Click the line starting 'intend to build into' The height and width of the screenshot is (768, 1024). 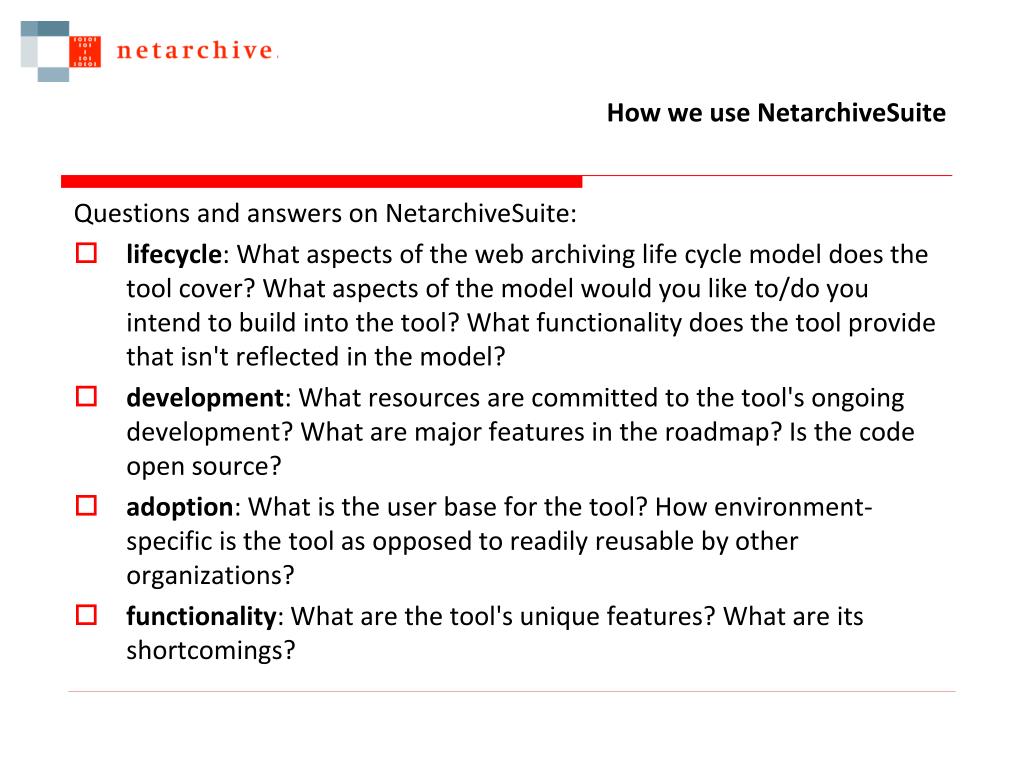click(531, 323)
